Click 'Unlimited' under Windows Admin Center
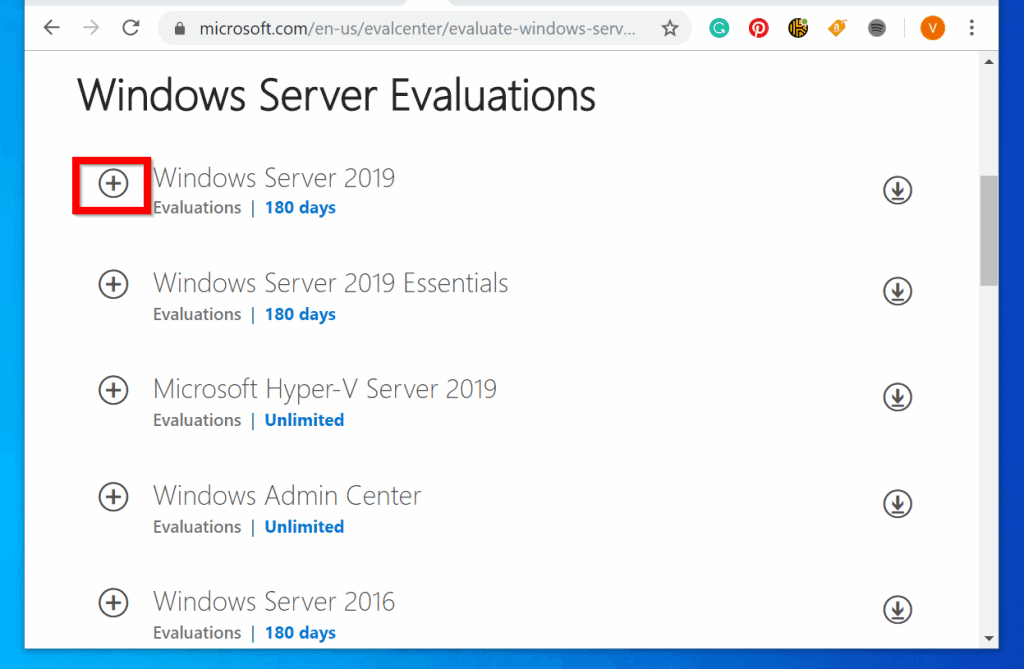 coord(304,526)
